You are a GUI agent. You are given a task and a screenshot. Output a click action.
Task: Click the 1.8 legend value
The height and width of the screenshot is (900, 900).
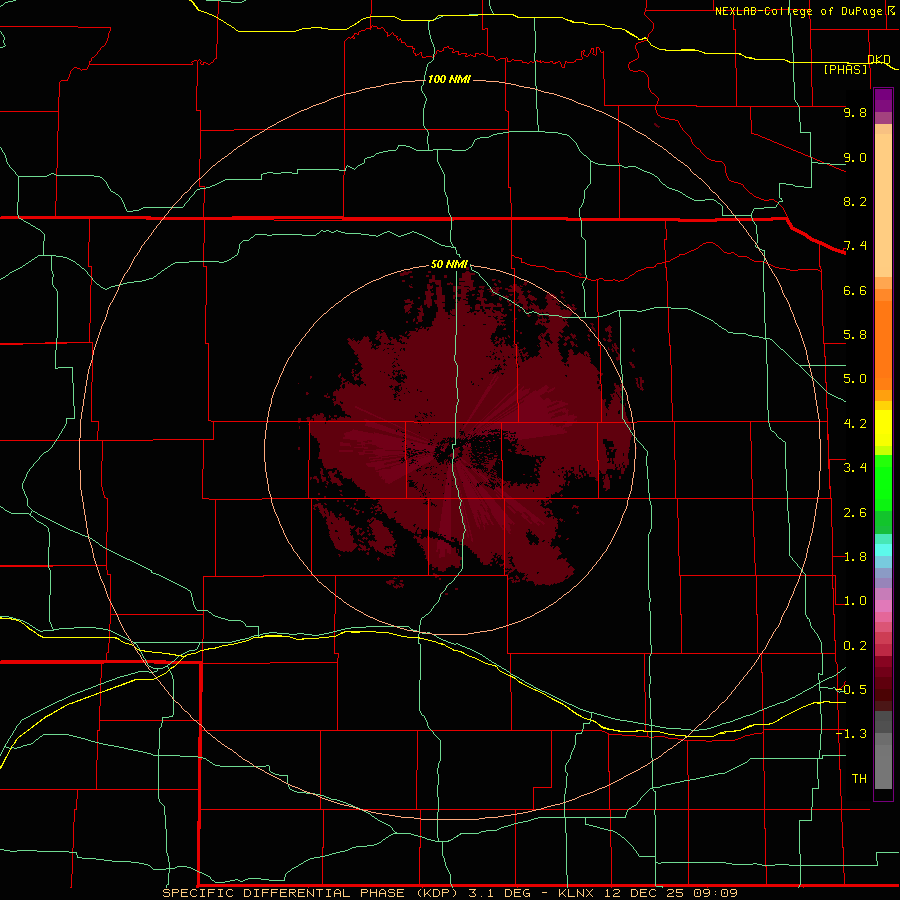pyautogui.click(x=855, y=557)
